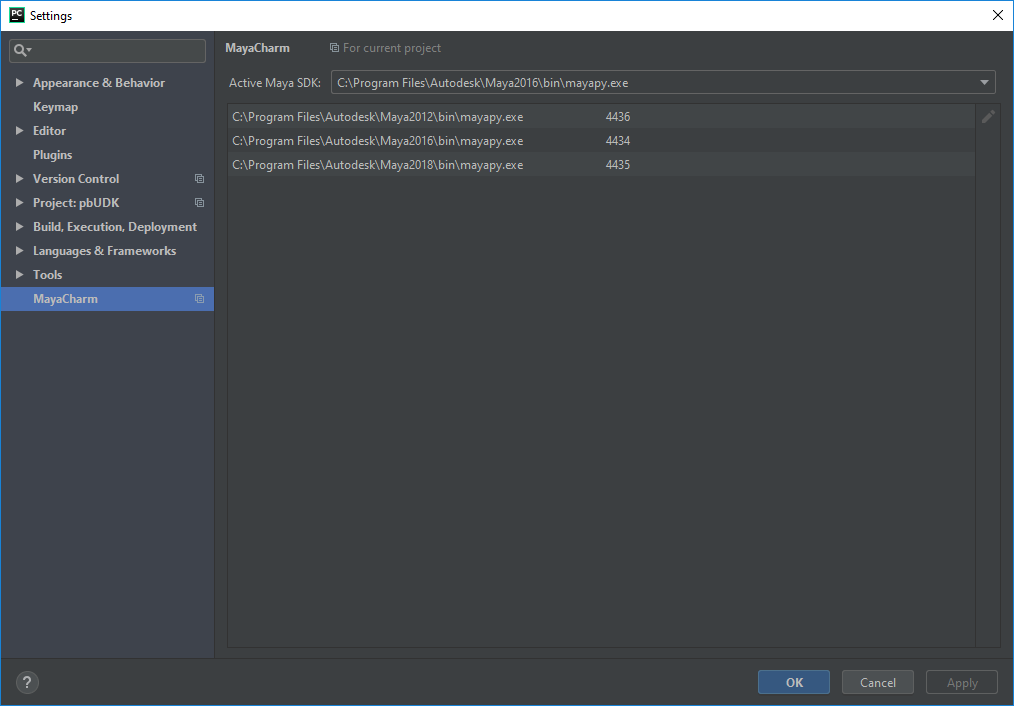1014x706 pixels.
Task: Click the Cancel button
Action: [878, 682]
